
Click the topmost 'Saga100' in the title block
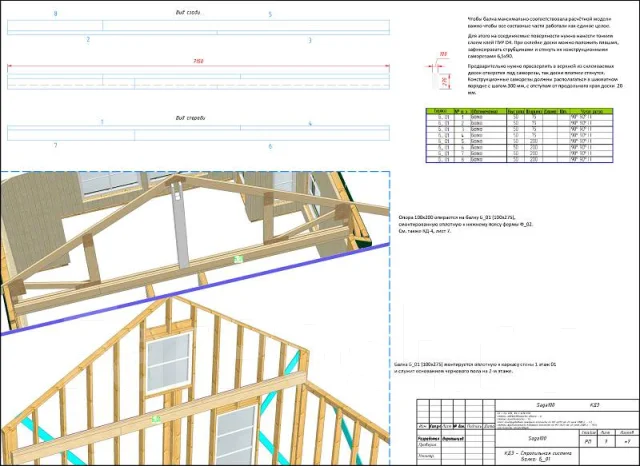click(546, 405)
